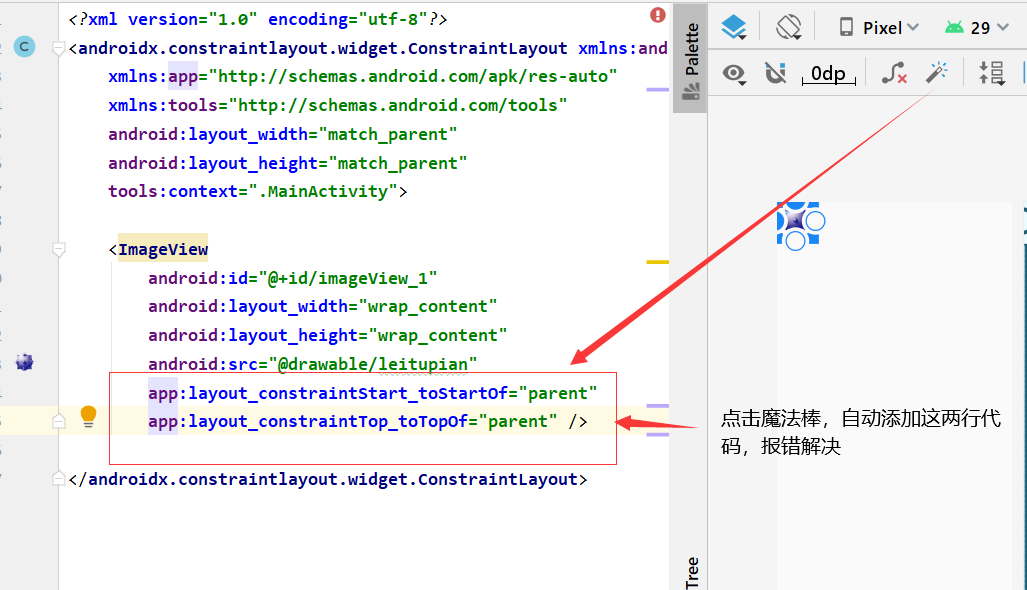Click the xmlns:tools attribute line
Viewport: 1027px width, 590px height.
click(x=337, y=105)
